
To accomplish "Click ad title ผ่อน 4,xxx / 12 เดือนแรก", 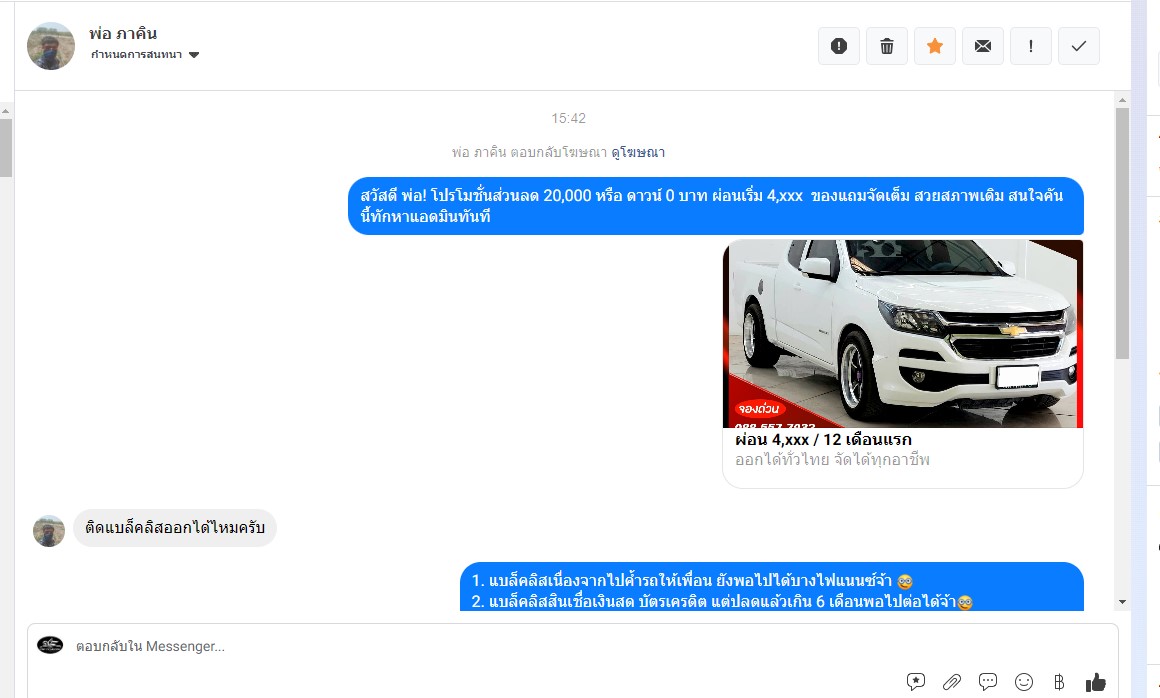I will (x=823, y=439).
